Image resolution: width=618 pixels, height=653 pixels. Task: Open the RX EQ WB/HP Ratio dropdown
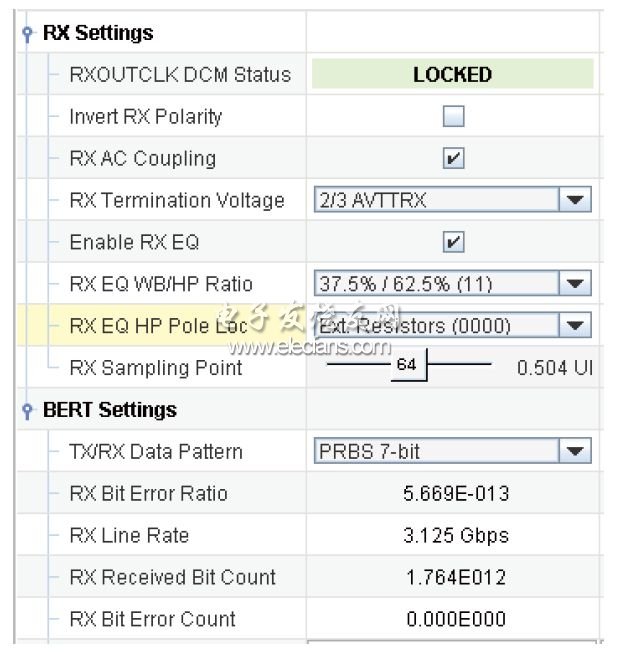point(575,284)
